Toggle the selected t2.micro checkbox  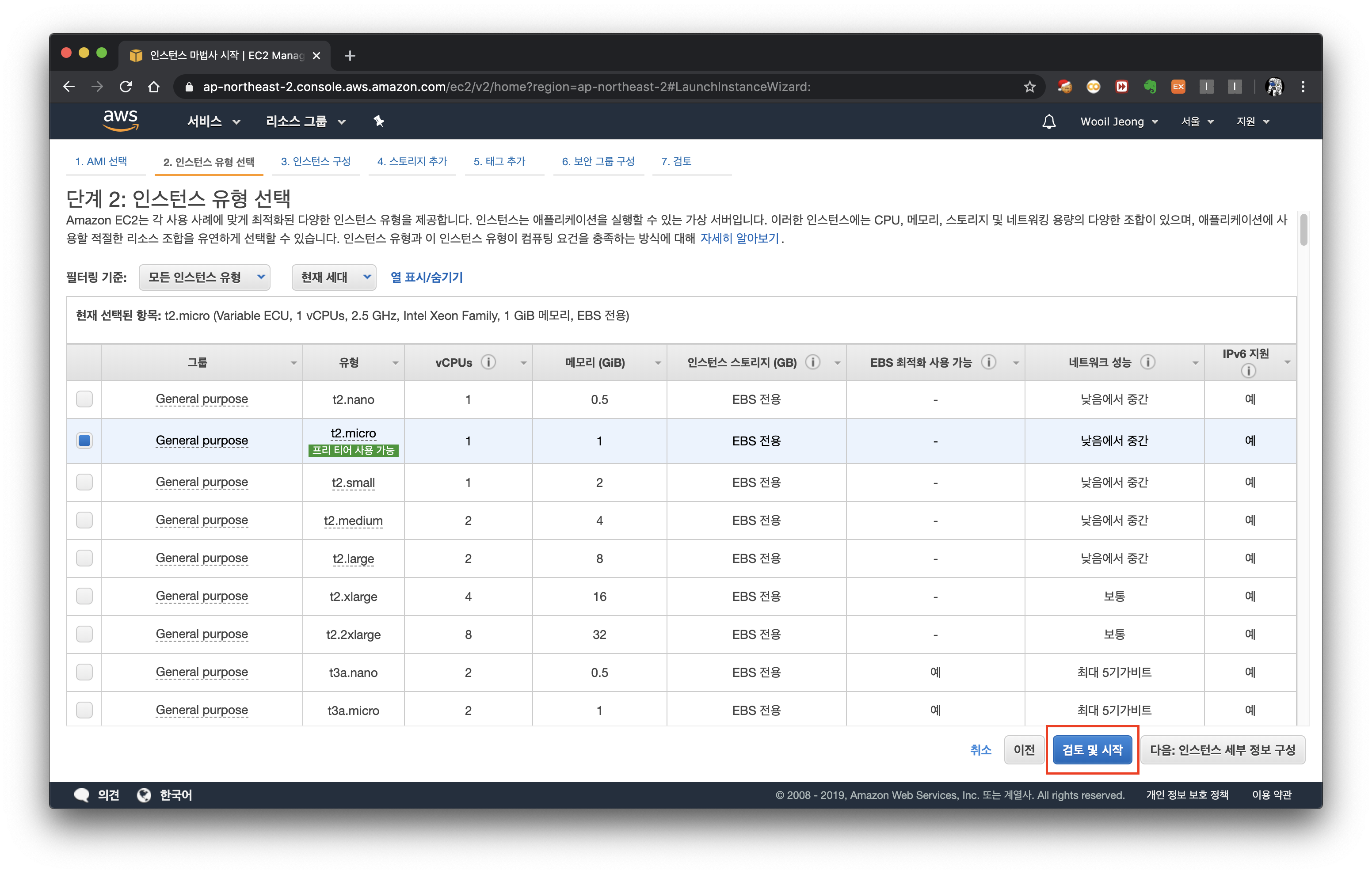click(84, 441)
